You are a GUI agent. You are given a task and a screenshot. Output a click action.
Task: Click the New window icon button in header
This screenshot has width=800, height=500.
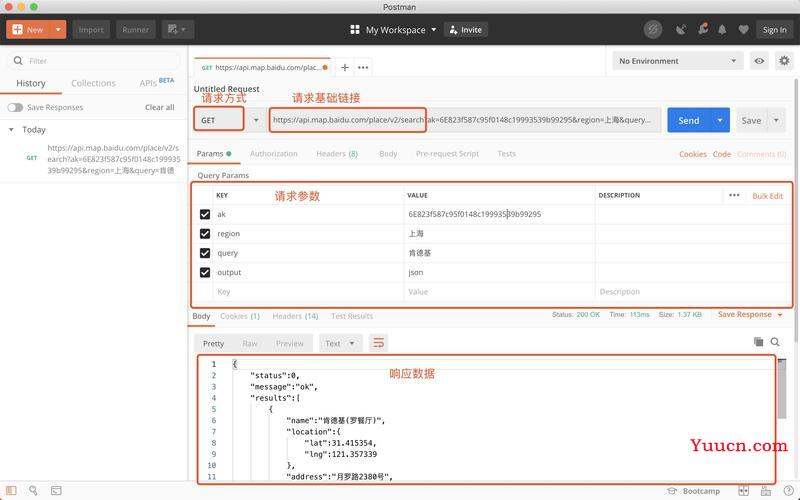coord(177,30)
